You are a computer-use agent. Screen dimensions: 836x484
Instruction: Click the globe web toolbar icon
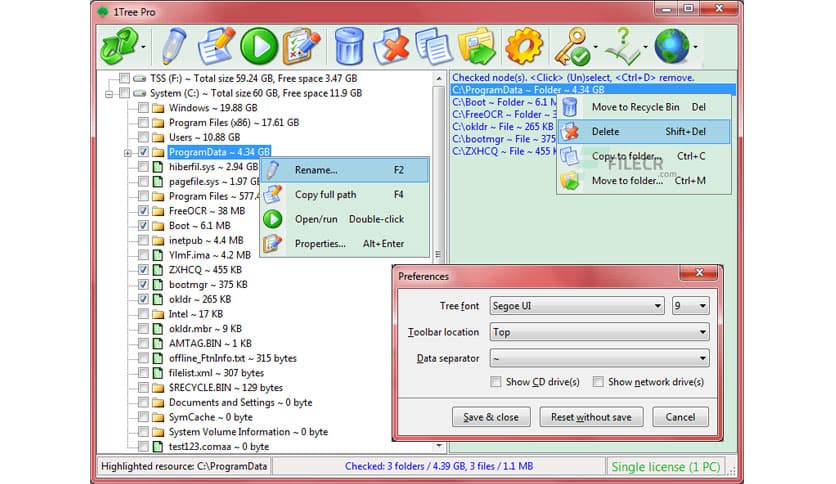(x=672, y=46)
